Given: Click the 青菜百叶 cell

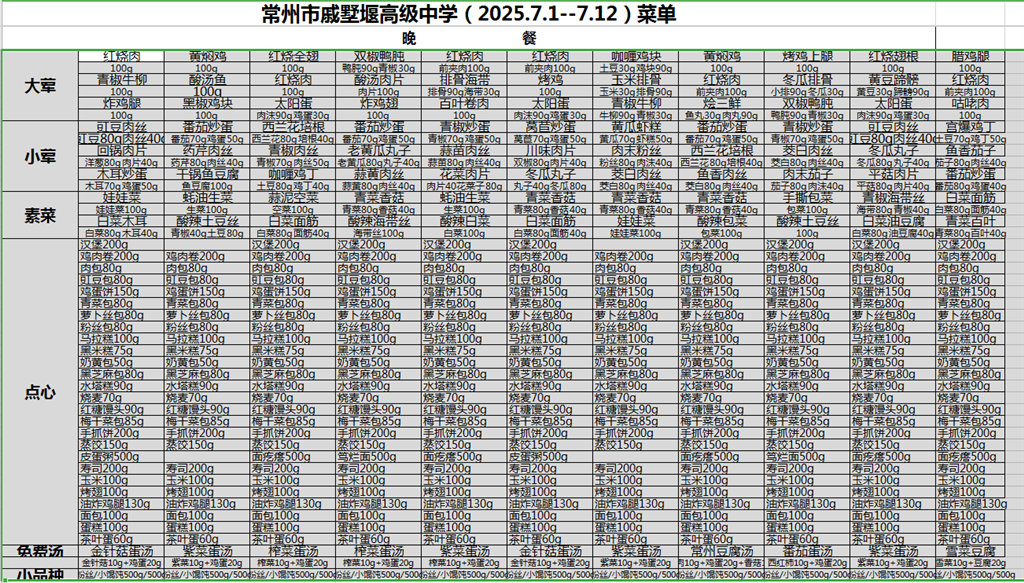Looking at the screenshot, I should click(x=970, y=221).
